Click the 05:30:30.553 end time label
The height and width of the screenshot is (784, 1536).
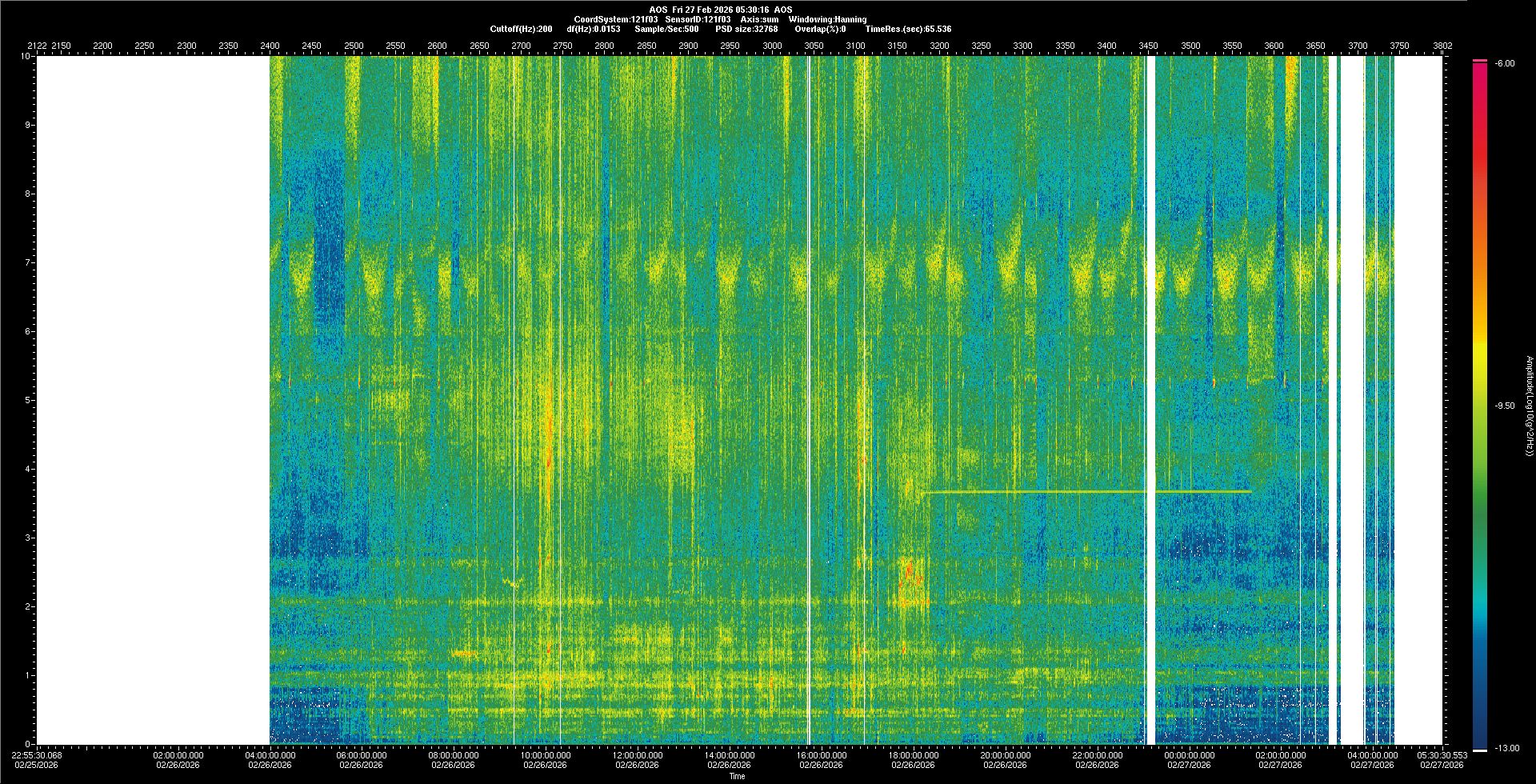click(x=1442, y=755)
